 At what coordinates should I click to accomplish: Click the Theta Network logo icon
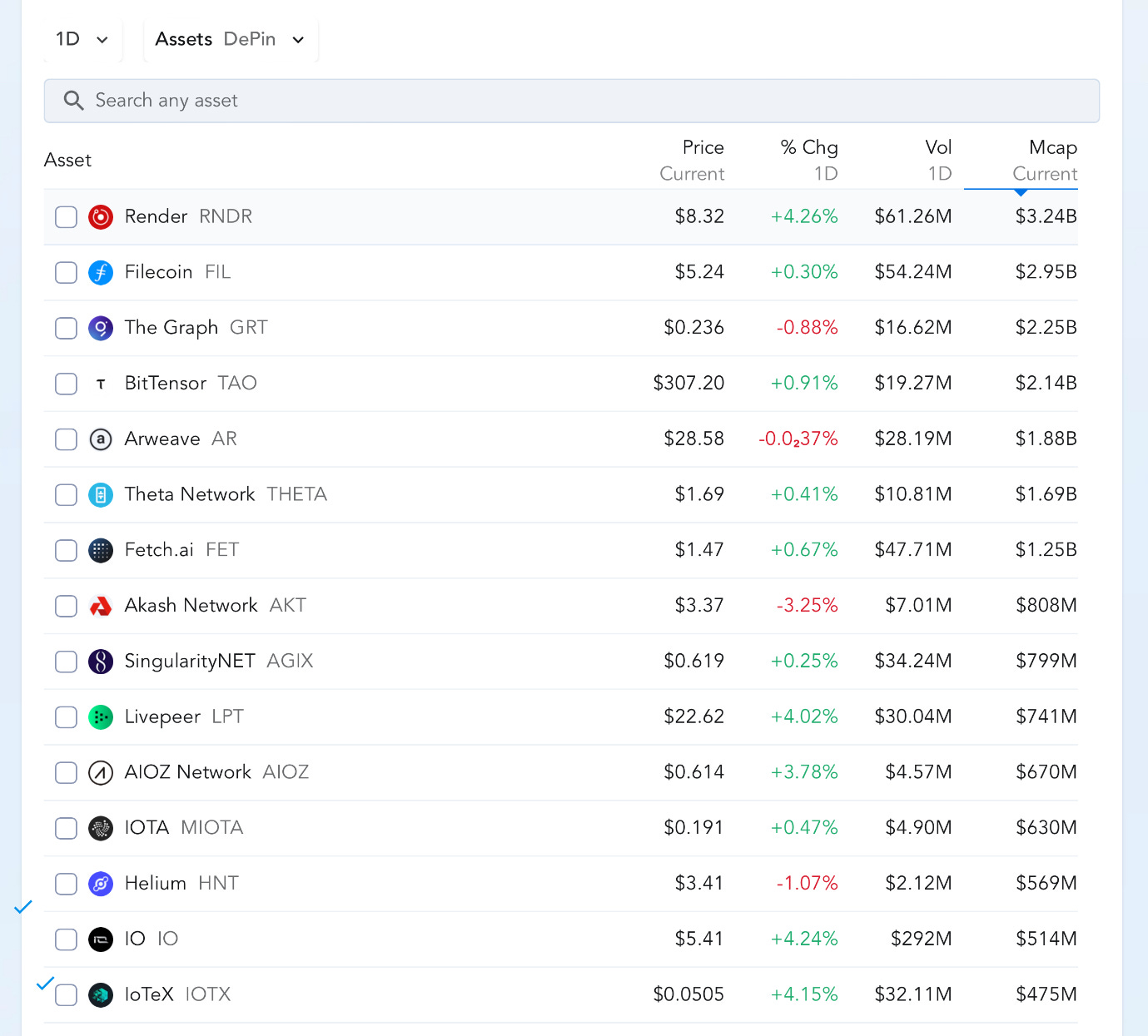coord(101,495)
